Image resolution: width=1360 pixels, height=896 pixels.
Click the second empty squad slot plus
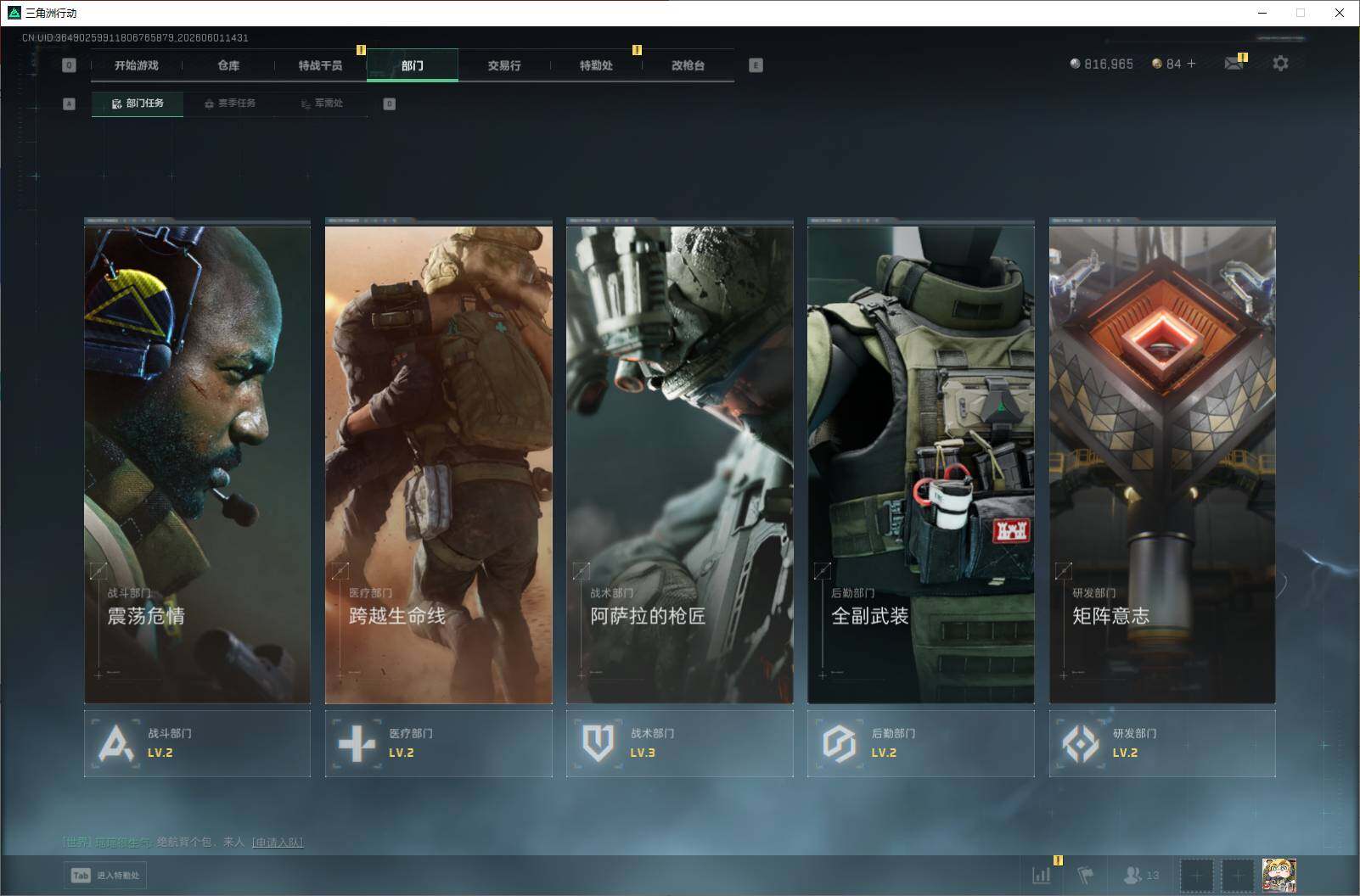coord(1238,876)
